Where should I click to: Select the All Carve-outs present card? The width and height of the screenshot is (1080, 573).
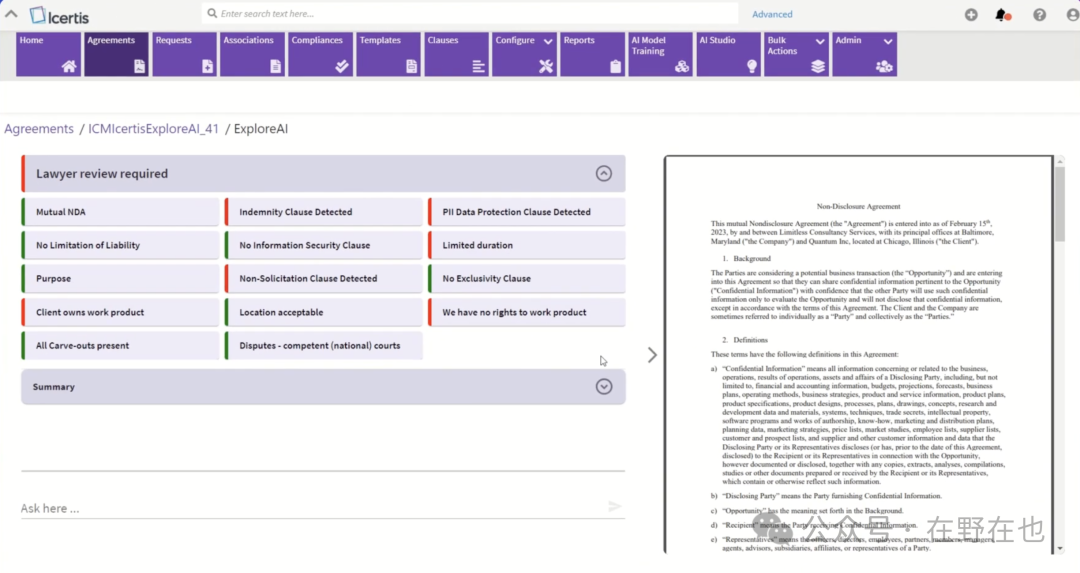121,346
